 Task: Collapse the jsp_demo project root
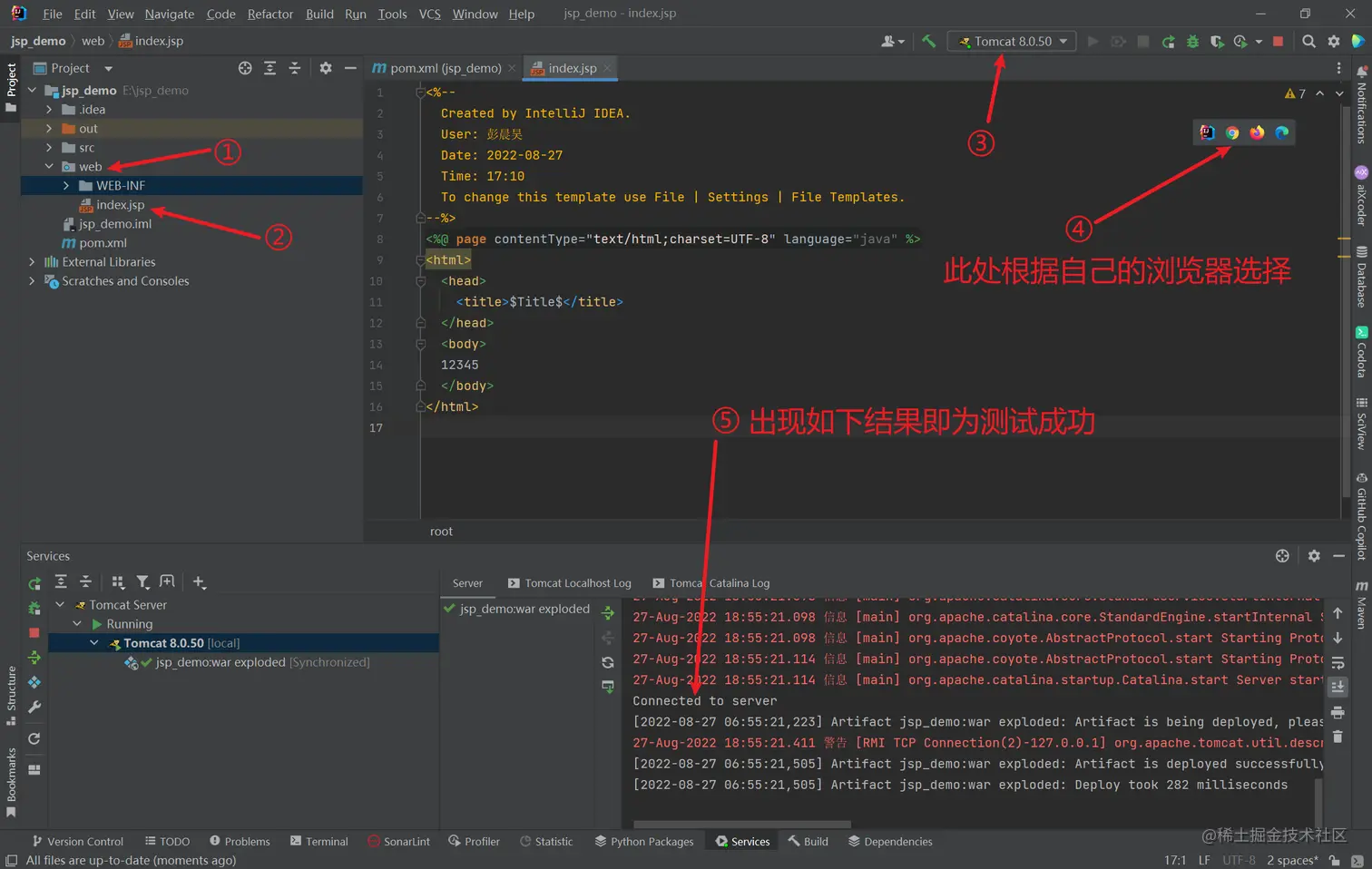pos(33,91)
